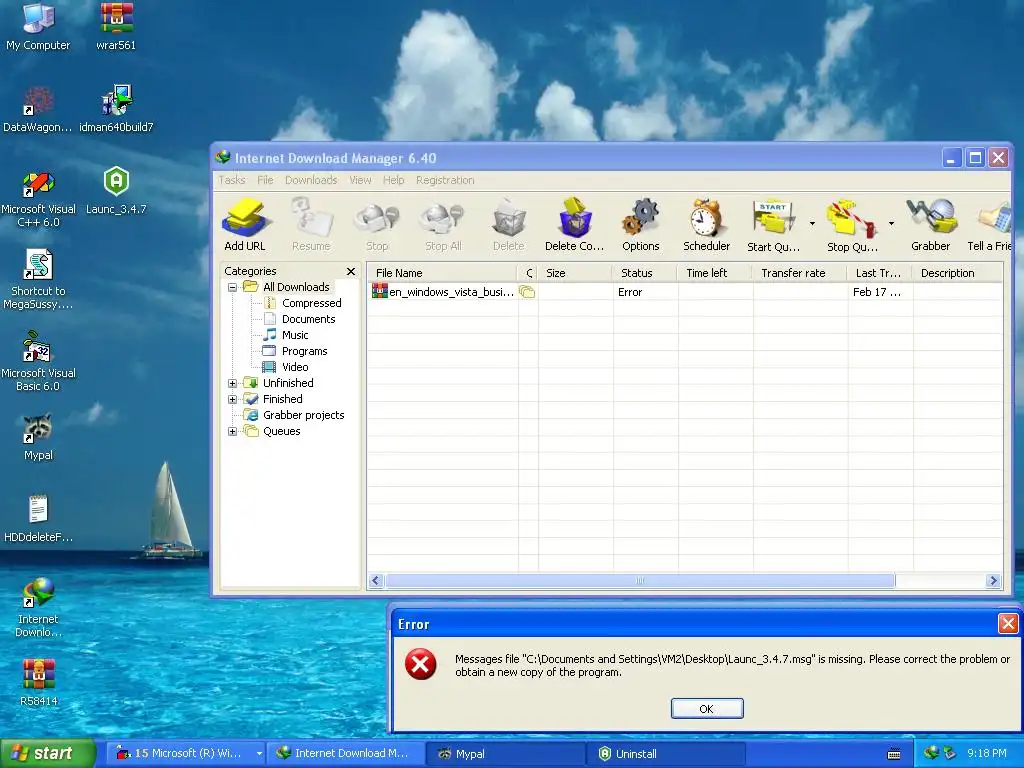Open Options from the IDM toolbar

pyautogui.click(x=641, y=225)
